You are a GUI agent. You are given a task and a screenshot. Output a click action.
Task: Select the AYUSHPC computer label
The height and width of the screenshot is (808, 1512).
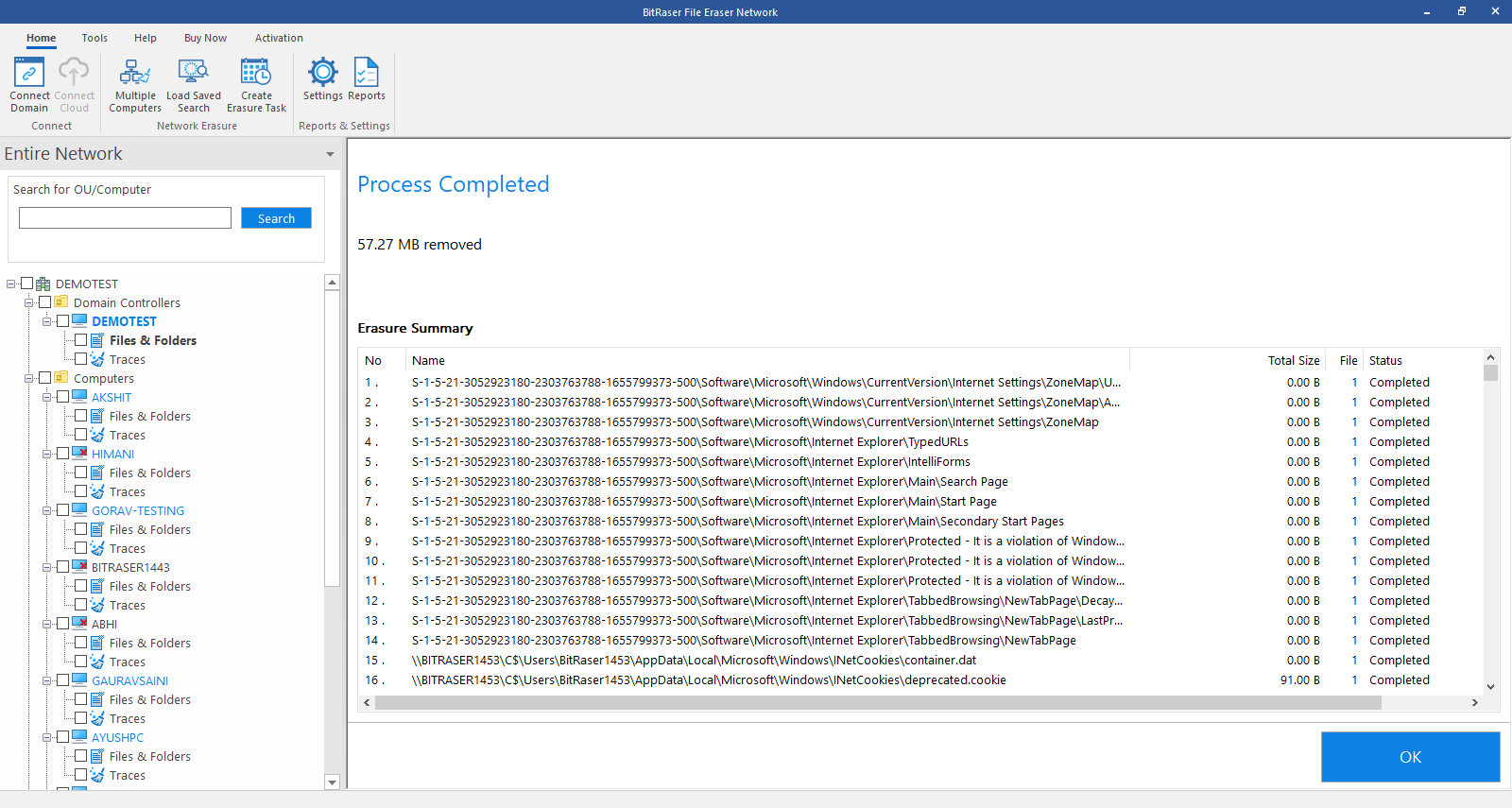pyautogui.click(x=118, y=737)
